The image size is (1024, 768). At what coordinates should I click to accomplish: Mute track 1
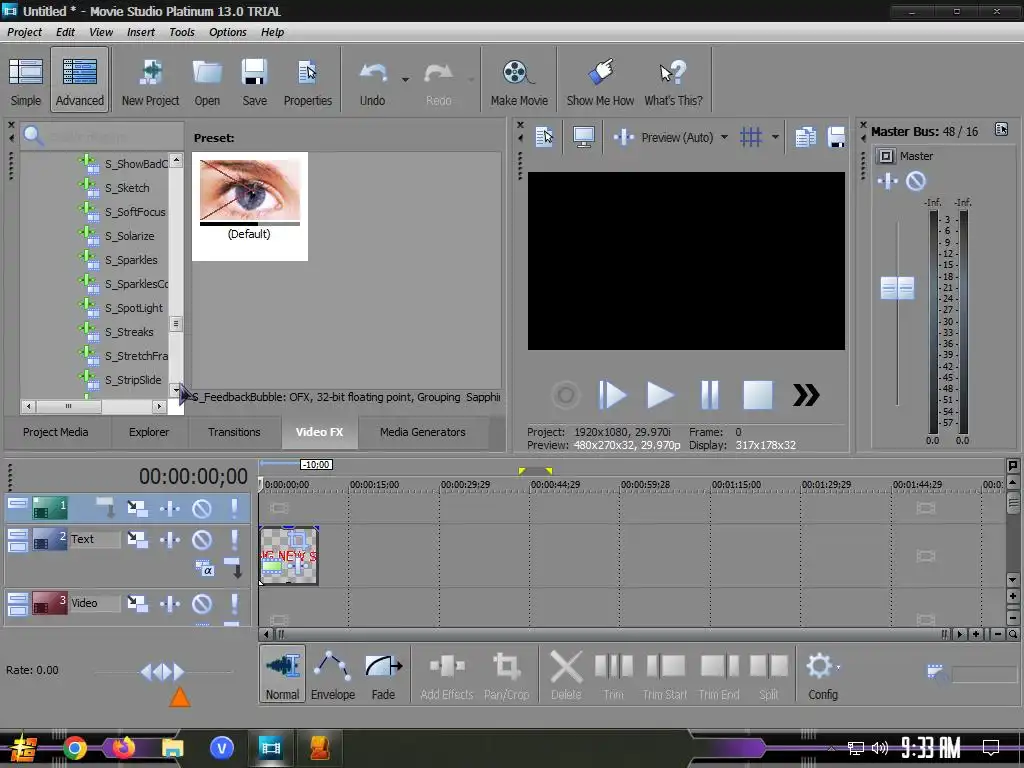(x=202, y=509)
